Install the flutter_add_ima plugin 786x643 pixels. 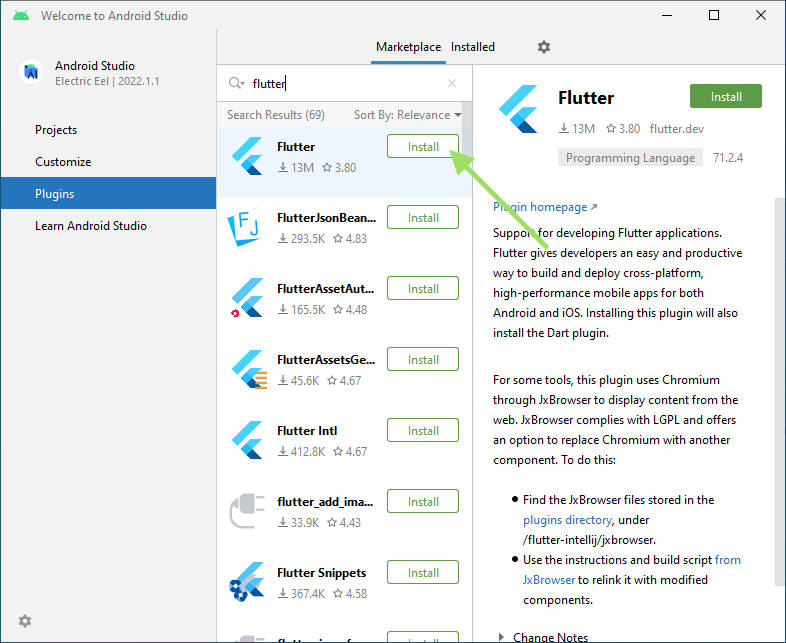(423, 501)
